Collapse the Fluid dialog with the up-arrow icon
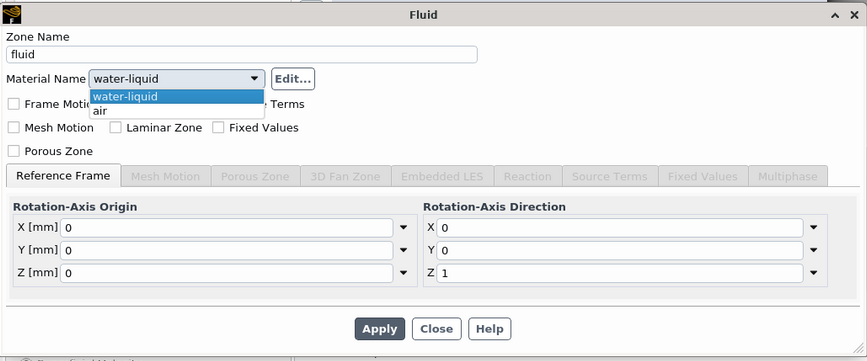This screenshot has width=867, height=361. pos(835,15)
